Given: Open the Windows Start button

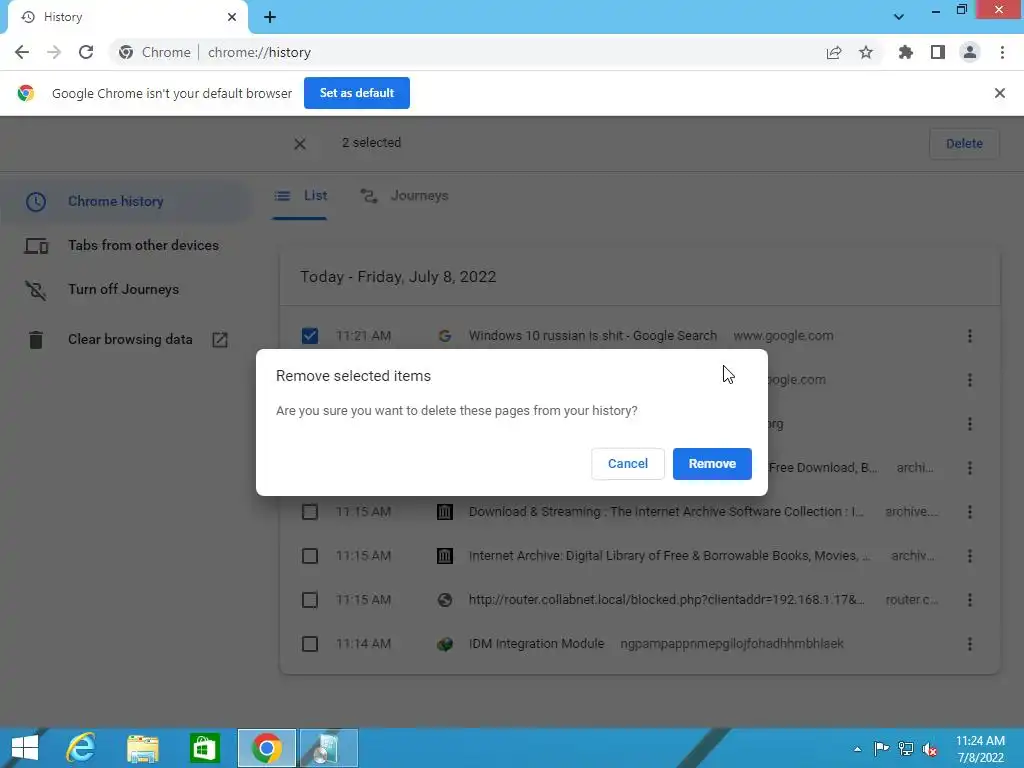Looking at the screenshot, I should 25,748.
